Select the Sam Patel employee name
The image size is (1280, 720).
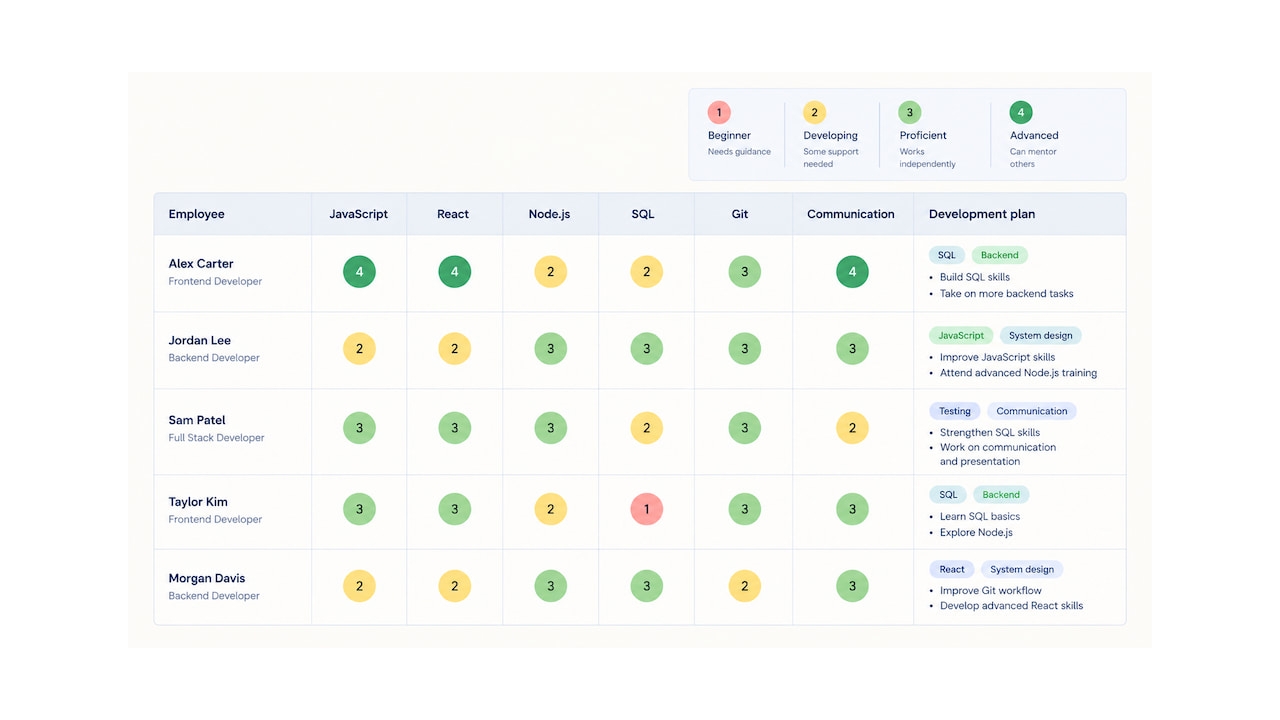[x=197, y=421]
